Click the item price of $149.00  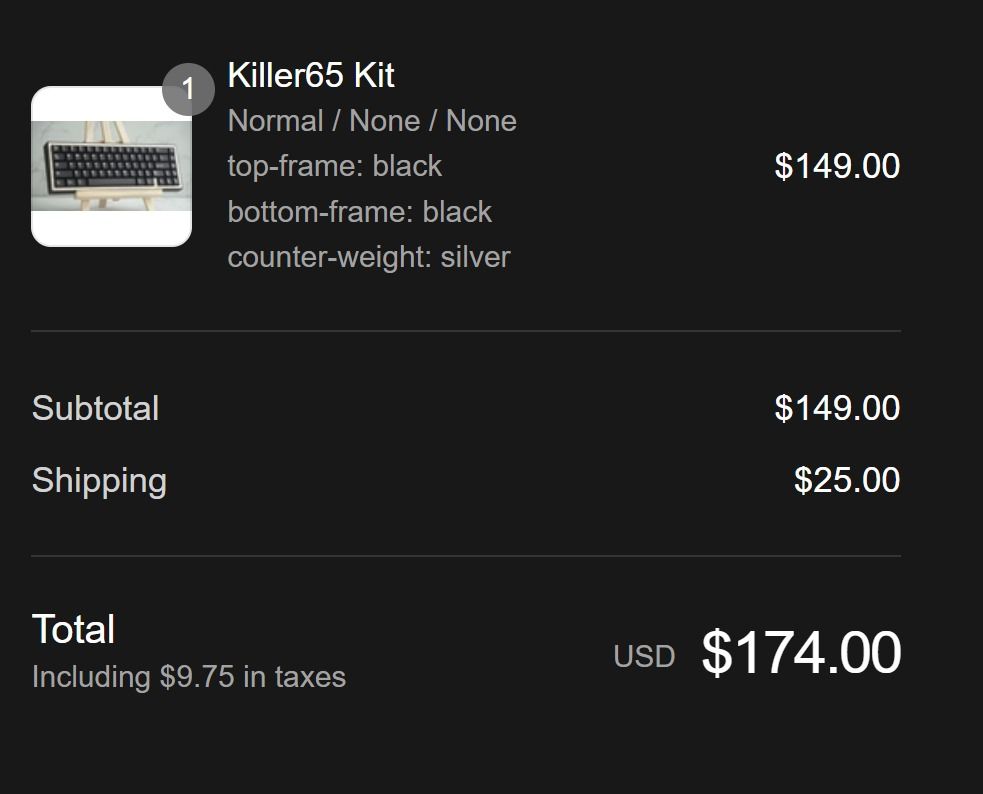[838, 166]
